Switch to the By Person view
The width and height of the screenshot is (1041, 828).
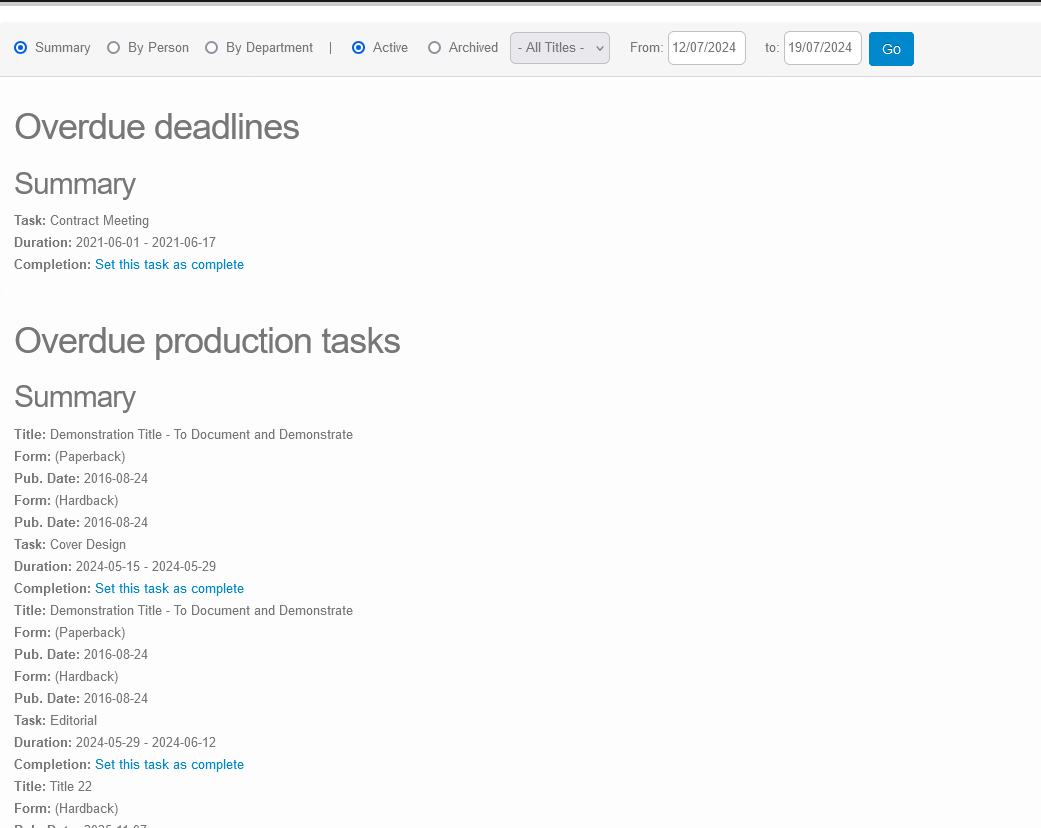pyautogui.click(x=114, y=48)
